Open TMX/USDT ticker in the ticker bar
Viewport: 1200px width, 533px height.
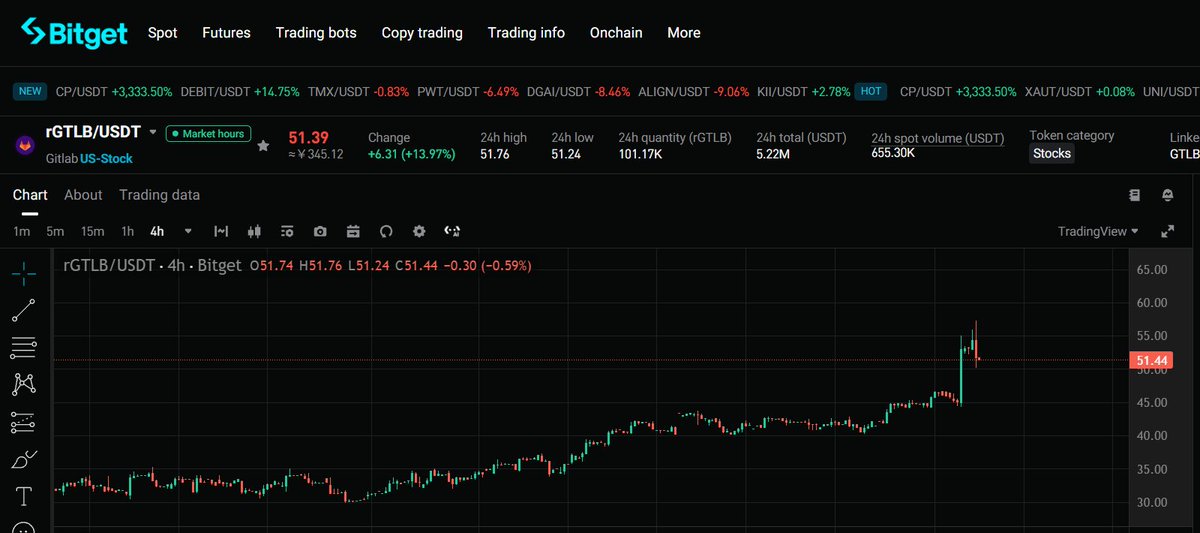(359, 91)
